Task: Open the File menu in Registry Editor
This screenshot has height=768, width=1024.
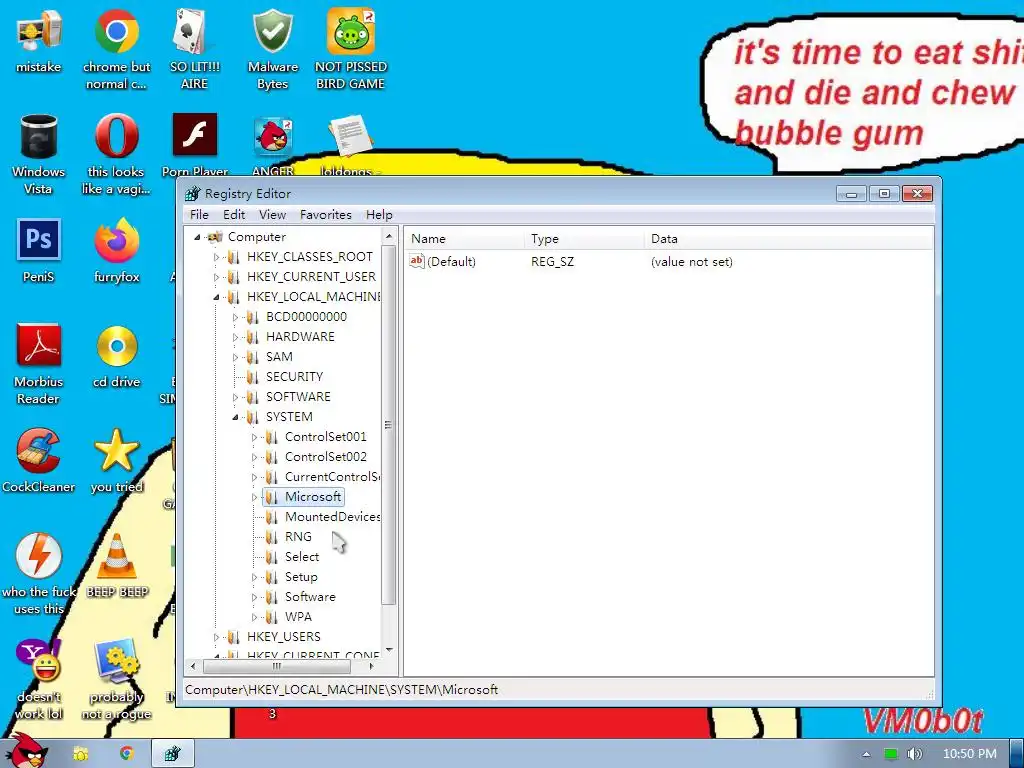Action: coord(199,215)
